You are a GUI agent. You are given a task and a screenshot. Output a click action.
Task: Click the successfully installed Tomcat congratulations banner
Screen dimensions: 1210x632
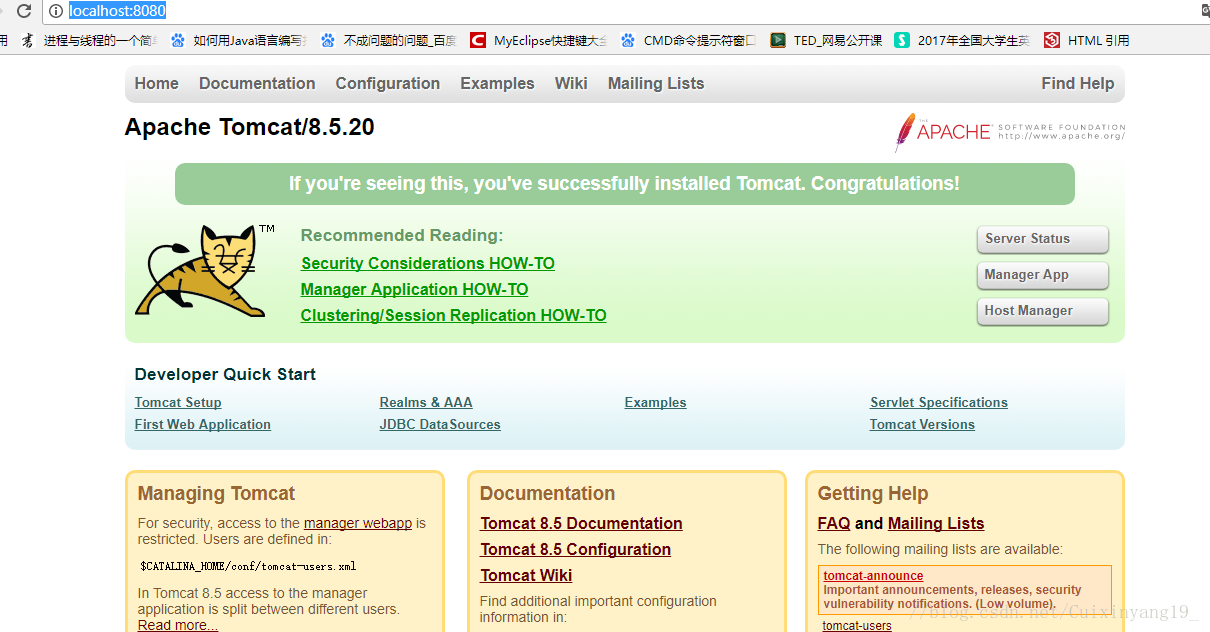click(x=624, y=184)
